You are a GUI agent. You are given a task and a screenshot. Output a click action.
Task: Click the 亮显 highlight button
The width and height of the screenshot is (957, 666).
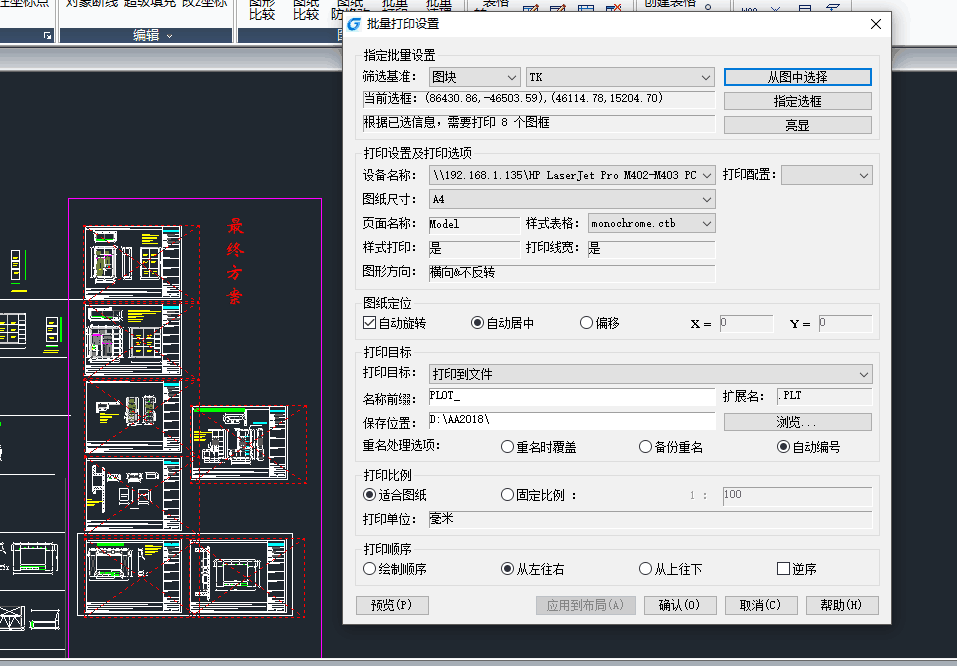click(x=797, y=125)
